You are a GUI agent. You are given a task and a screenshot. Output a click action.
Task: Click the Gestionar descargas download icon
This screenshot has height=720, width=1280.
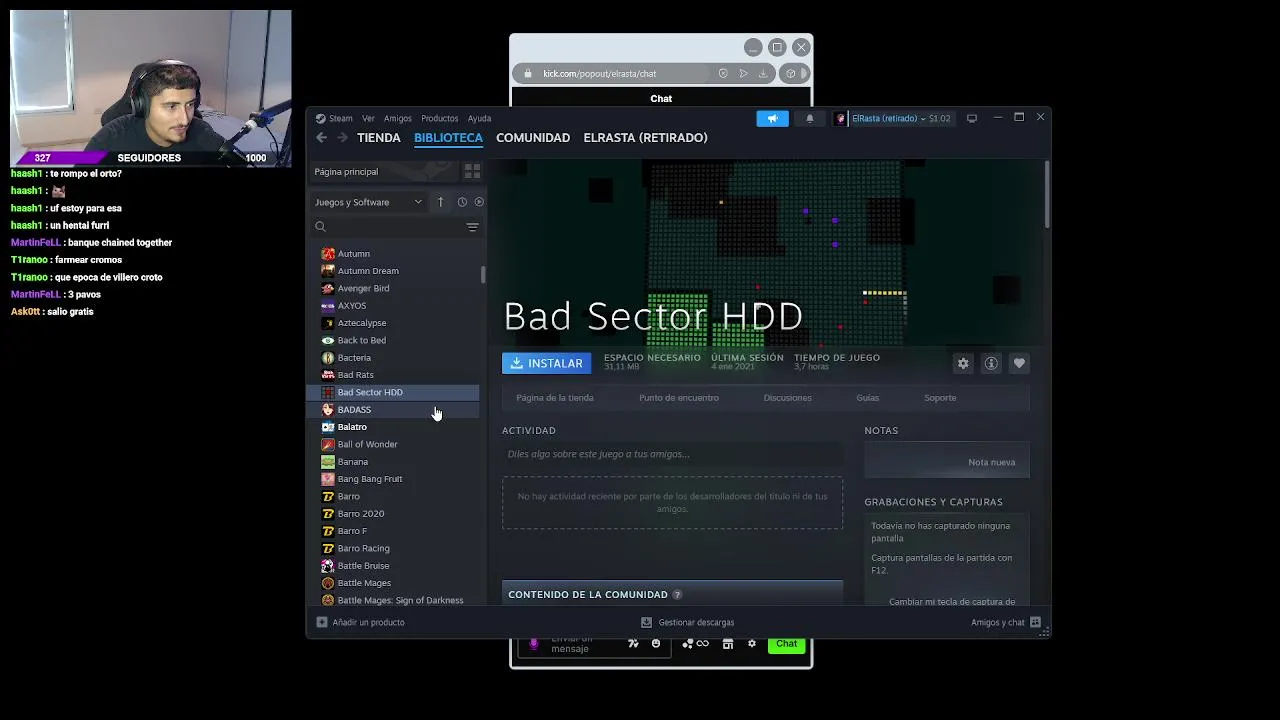coord(646,622)
